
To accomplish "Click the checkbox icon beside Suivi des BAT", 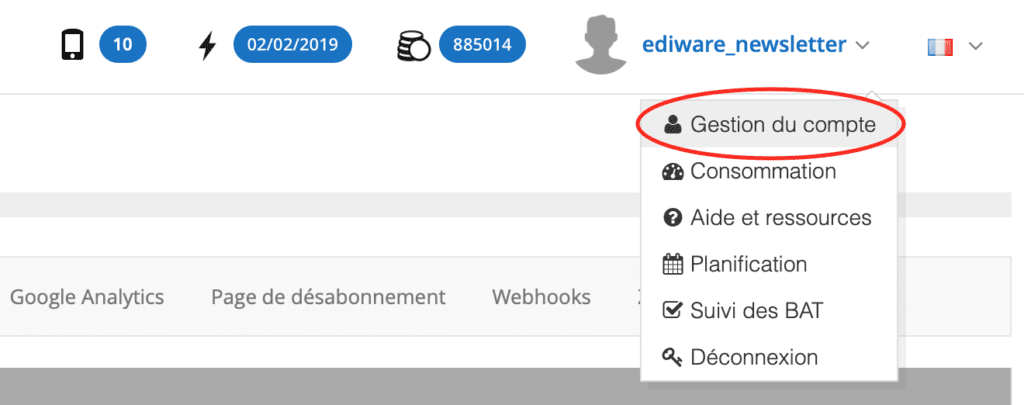I will coord(673,311).
